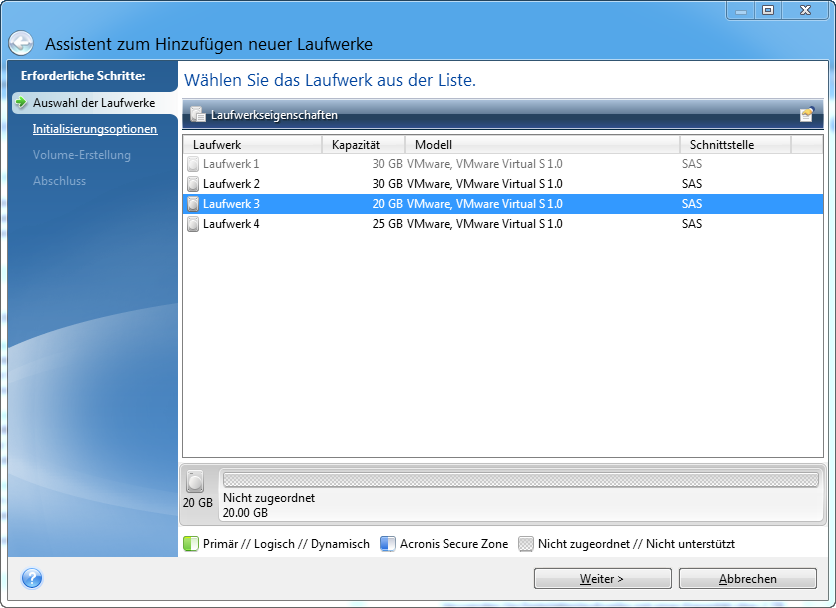Go to the Initialisierungsoptionen step

(x=94, y=129)
